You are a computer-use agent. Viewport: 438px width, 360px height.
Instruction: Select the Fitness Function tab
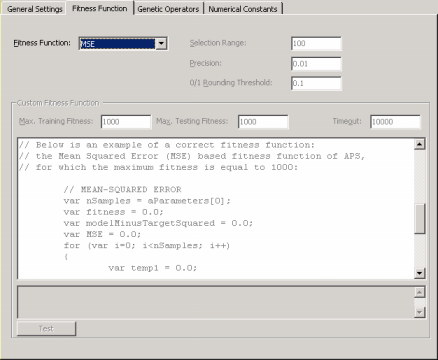click(x=99, y=8)
